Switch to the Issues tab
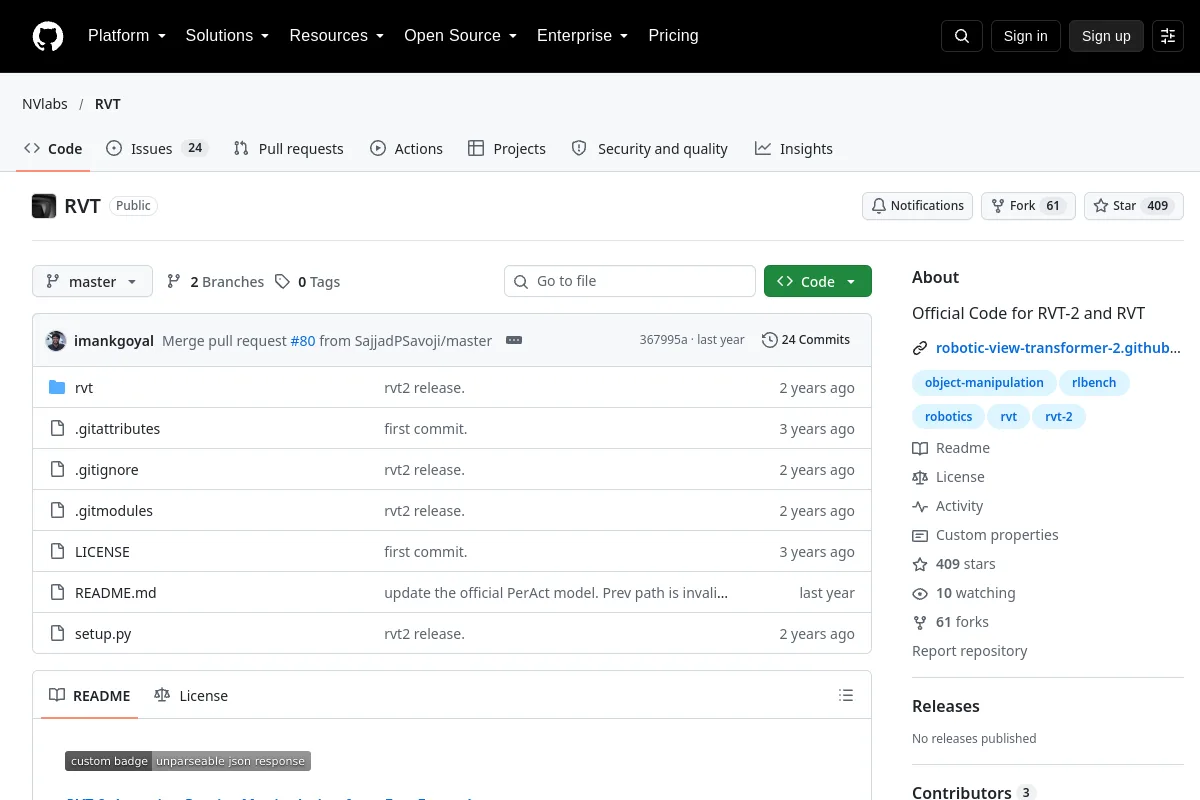1200x800 pixels. click(x=157, y=149)
